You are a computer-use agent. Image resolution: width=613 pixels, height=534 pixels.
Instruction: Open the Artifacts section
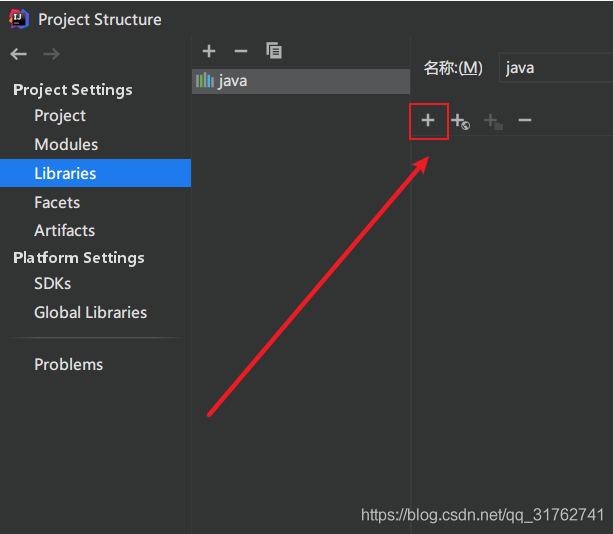click(x=64, y=230)
